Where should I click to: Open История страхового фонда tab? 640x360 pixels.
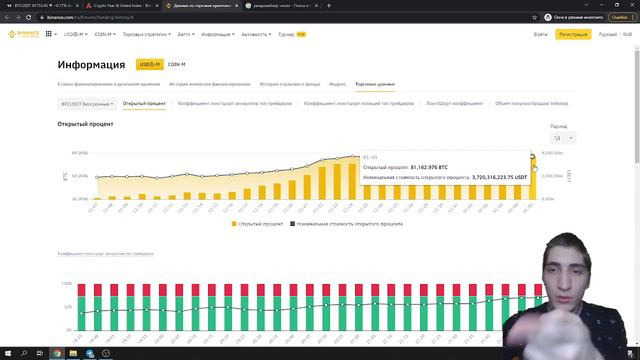(290, 84)
